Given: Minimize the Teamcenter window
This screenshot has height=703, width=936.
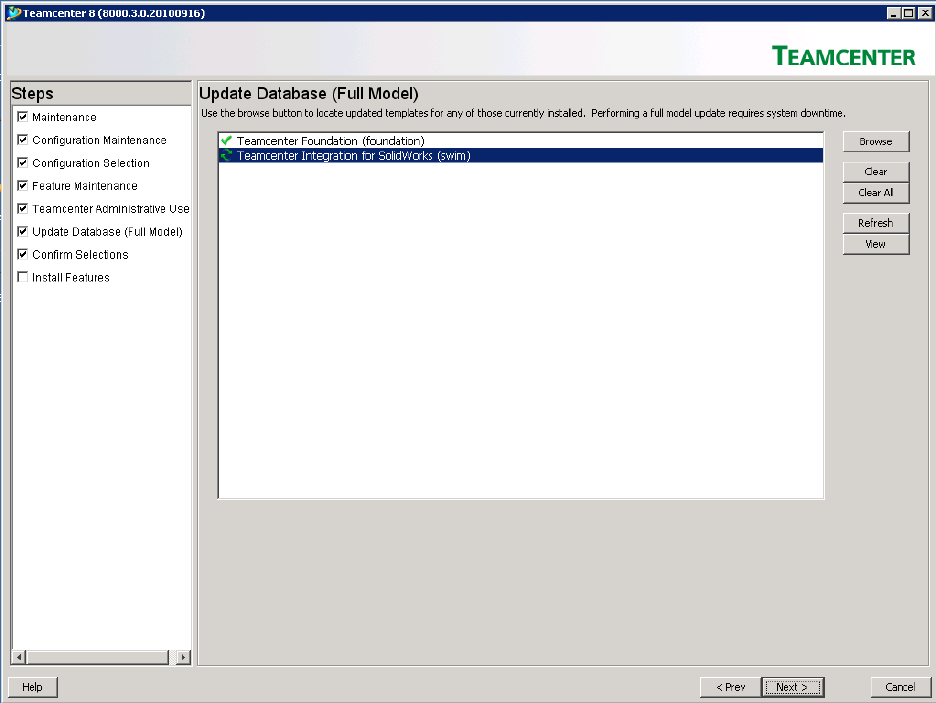Looking at the screenshot, I should coord(894,13).
